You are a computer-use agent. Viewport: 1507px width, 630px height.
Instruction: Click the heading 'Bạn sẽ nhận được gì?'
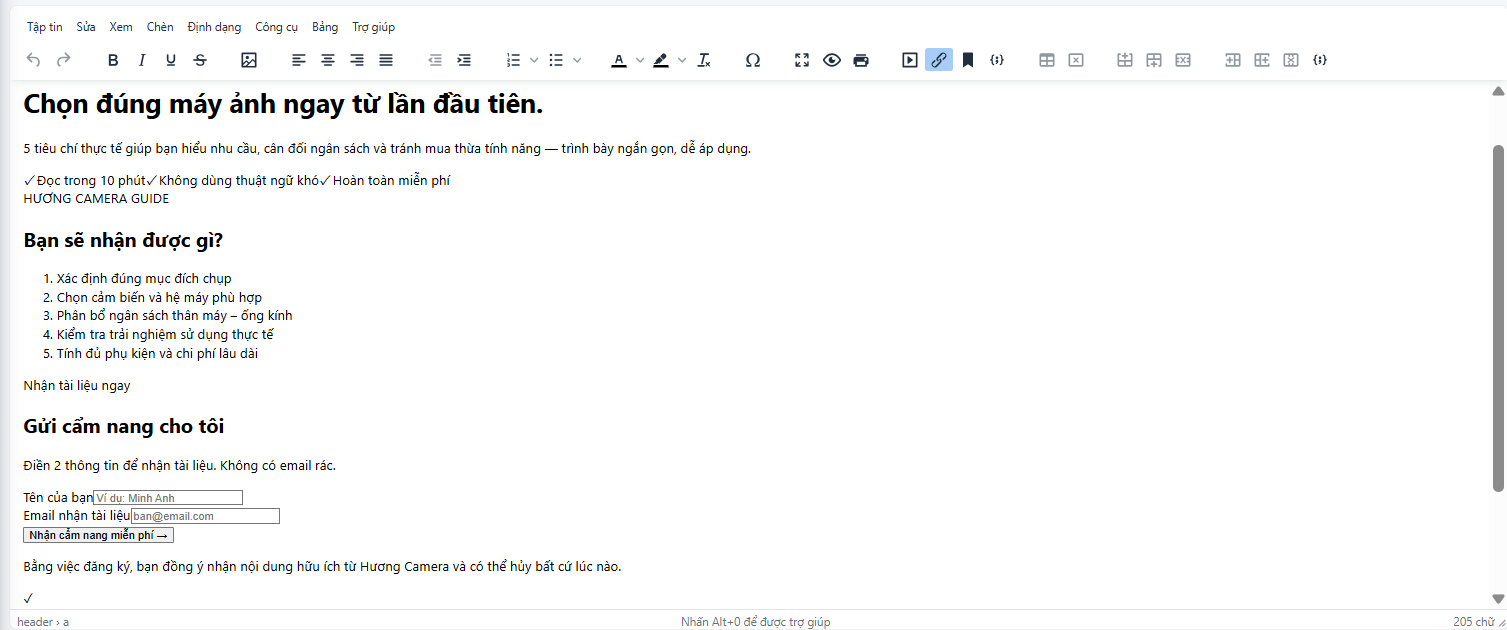[123, 241]
